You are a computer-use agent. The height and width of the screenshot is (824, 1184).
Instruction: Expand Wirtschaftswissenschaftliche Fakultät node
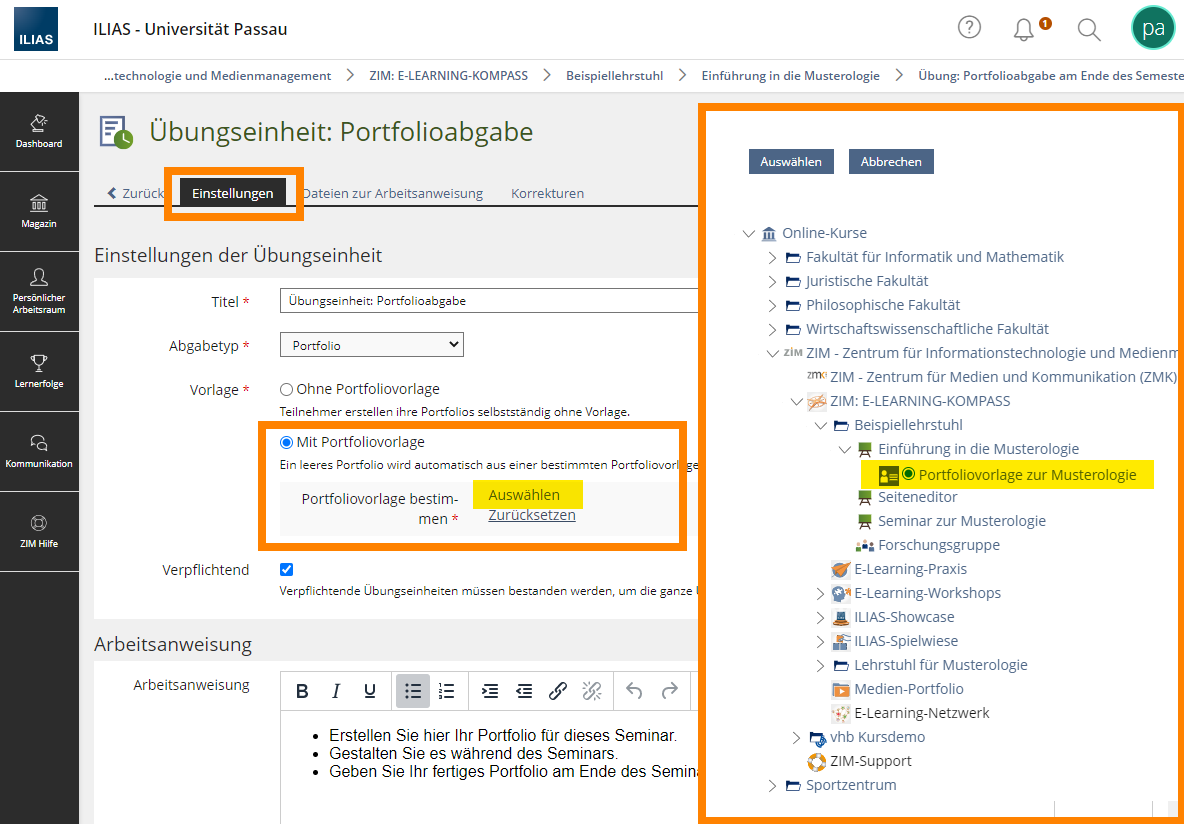(772, 330)
